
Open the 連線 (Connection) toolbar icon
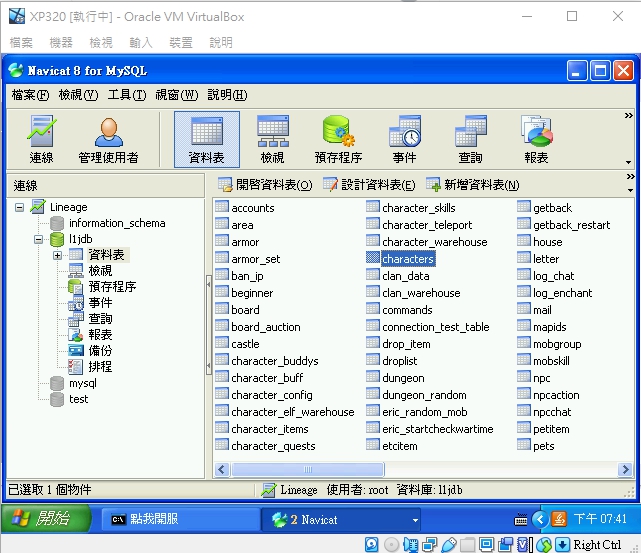(x=41, y=139)
